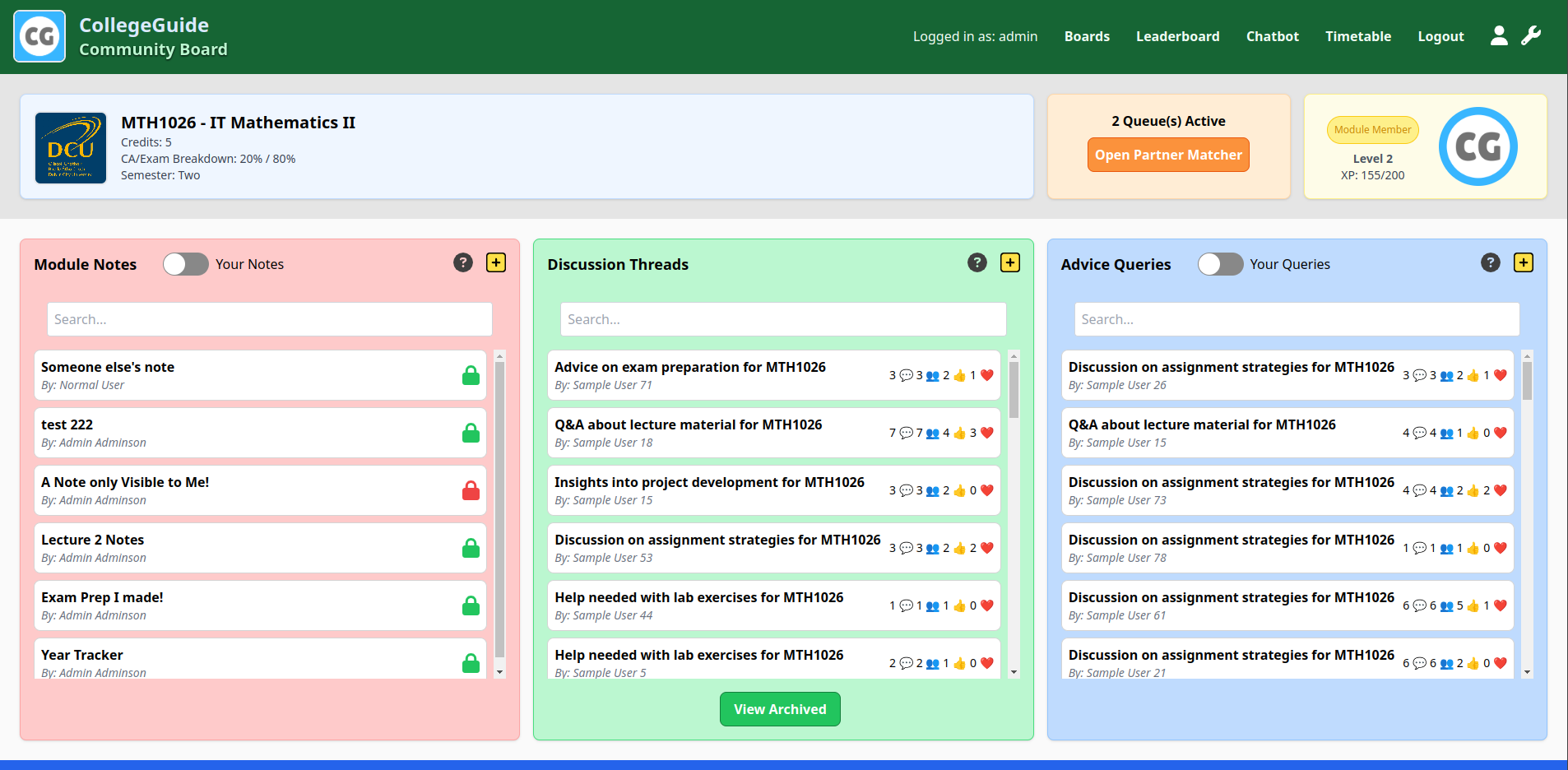Click green lock on Someone else's note

pos(471,375)
